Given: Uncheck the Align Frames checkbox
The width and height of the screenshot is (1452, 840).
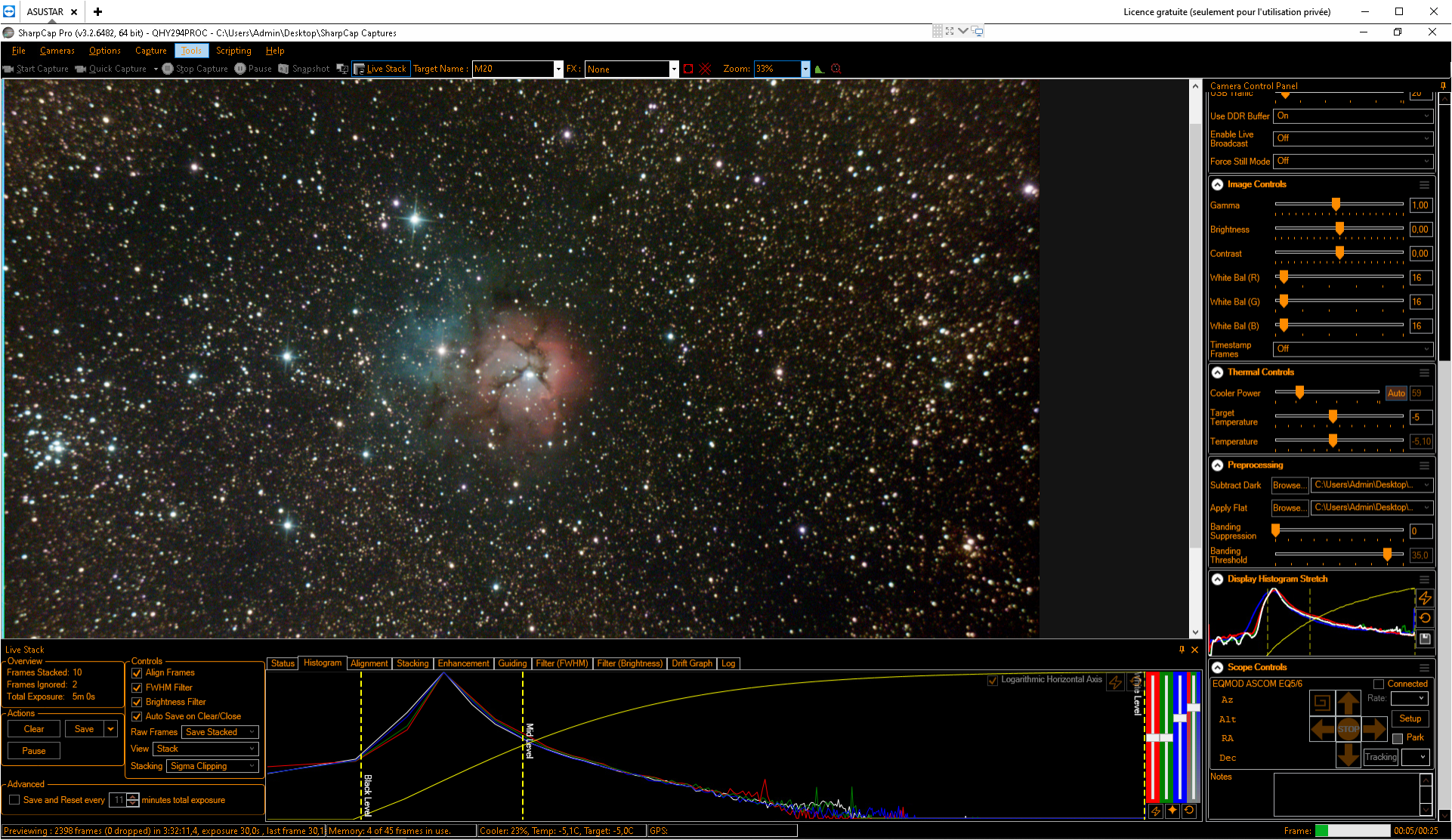Looking at the screenshot, I should 137,673.
